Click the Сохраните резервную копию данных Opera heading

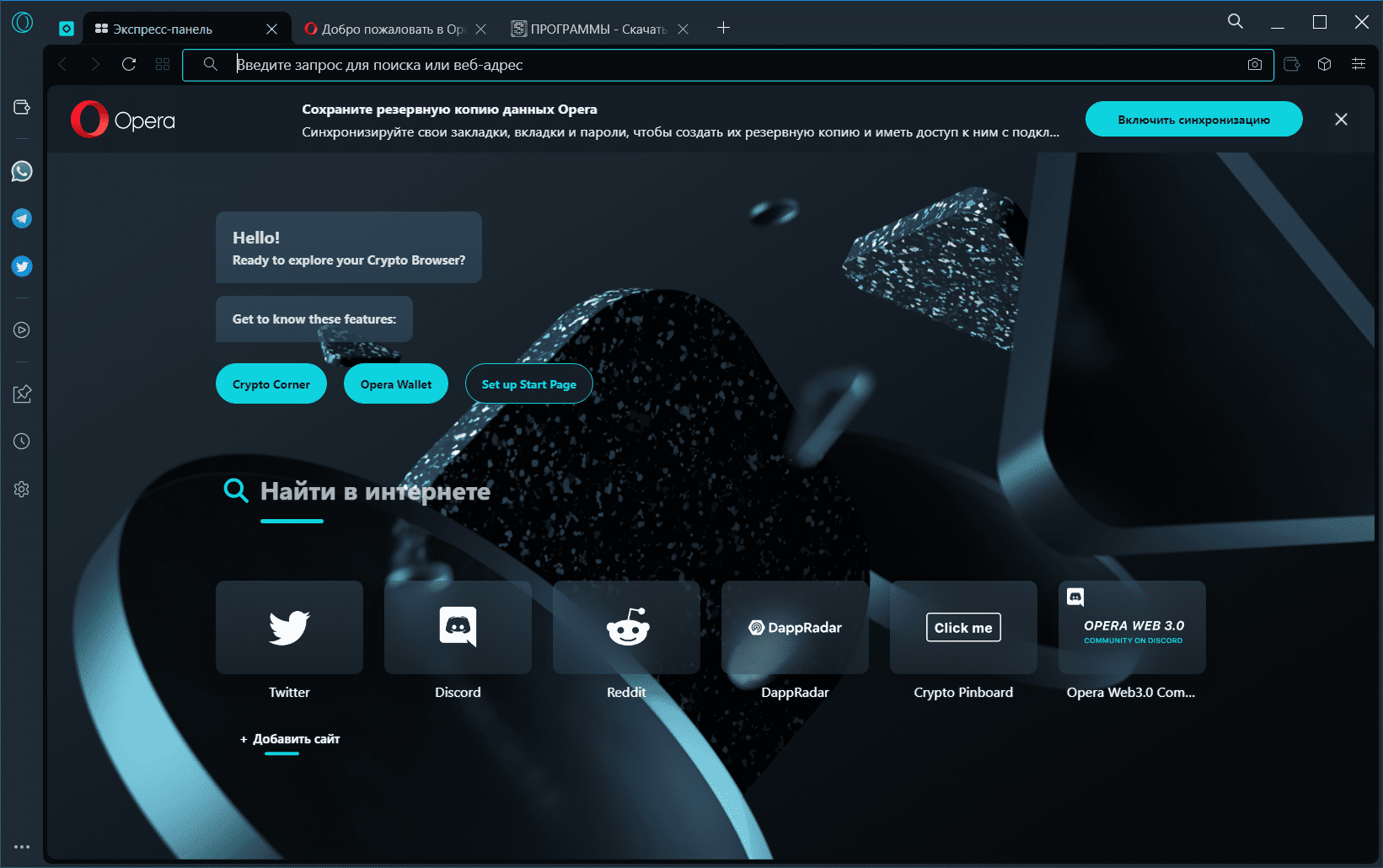(x=449, y=110)
